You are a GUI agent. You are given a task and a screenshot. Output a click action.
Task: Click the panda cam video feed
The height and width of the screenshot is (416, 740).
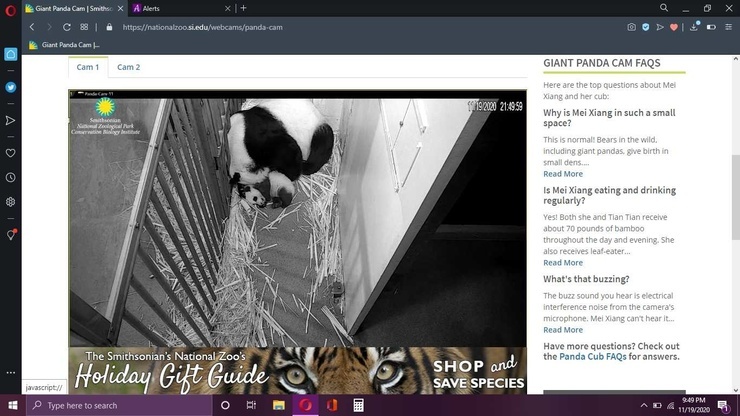[x=297, y=218]
